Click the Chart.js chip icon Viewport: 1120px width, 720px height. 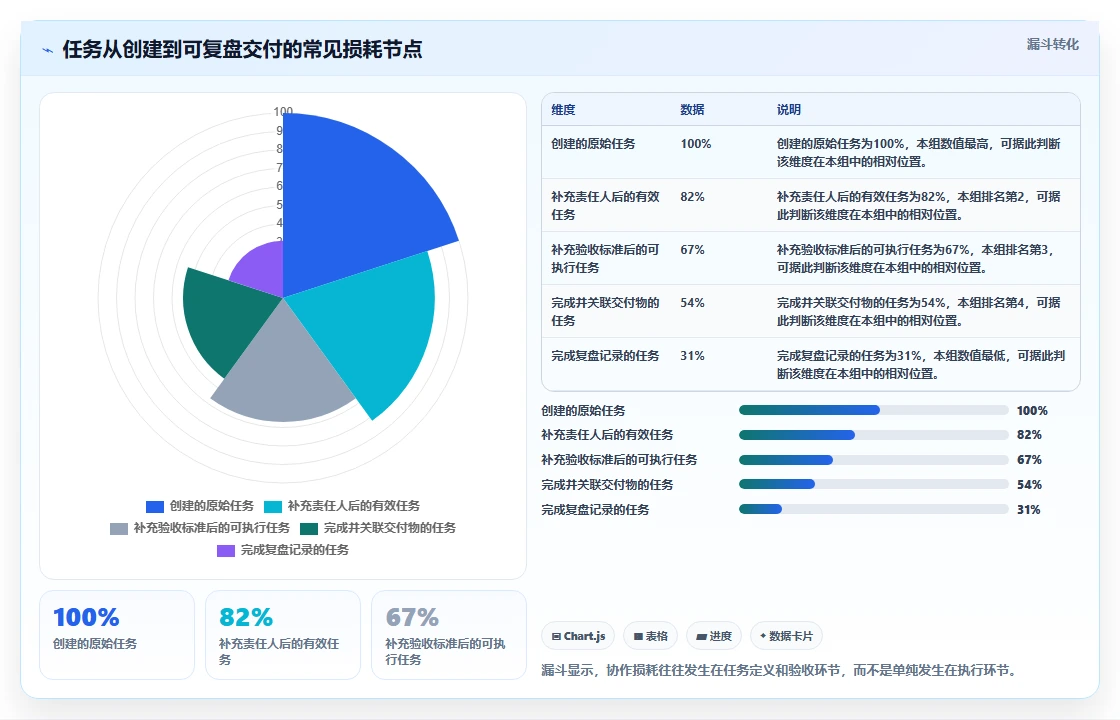pos(556,636)
